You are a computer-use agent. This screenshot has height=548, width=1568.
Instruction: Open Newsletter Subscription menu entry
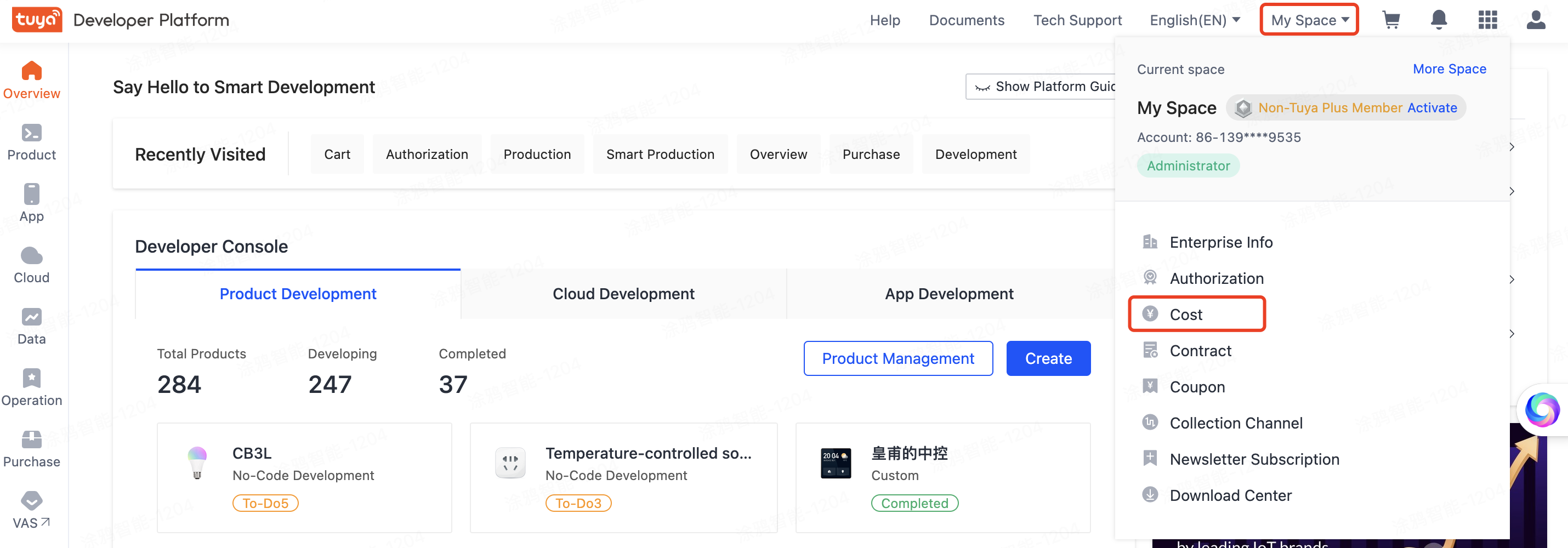[1254, 459]
